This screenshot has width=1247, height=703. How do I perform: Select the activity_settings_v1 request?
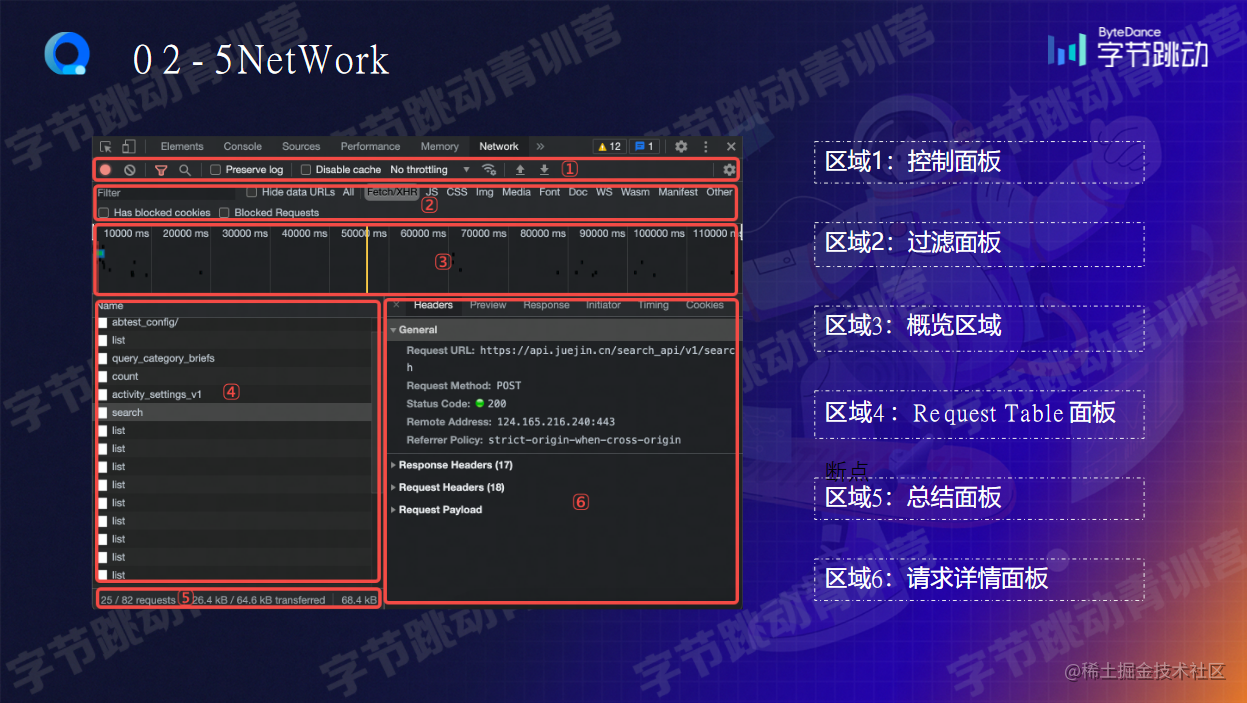pyautogui.click(x=234, y=394)
